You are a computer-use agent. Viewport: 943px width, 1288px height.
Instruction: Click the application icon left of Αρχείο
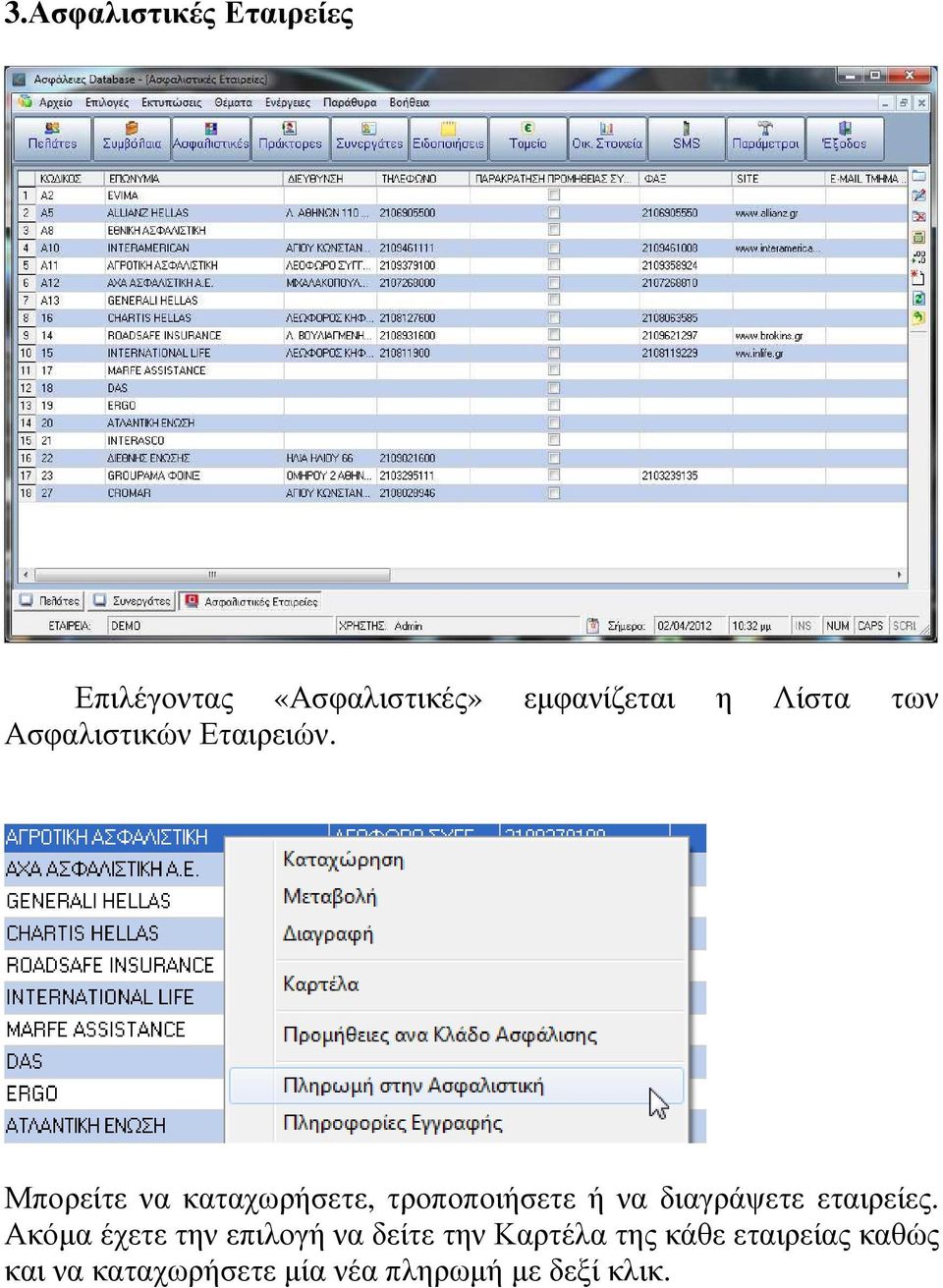(25, 102)
